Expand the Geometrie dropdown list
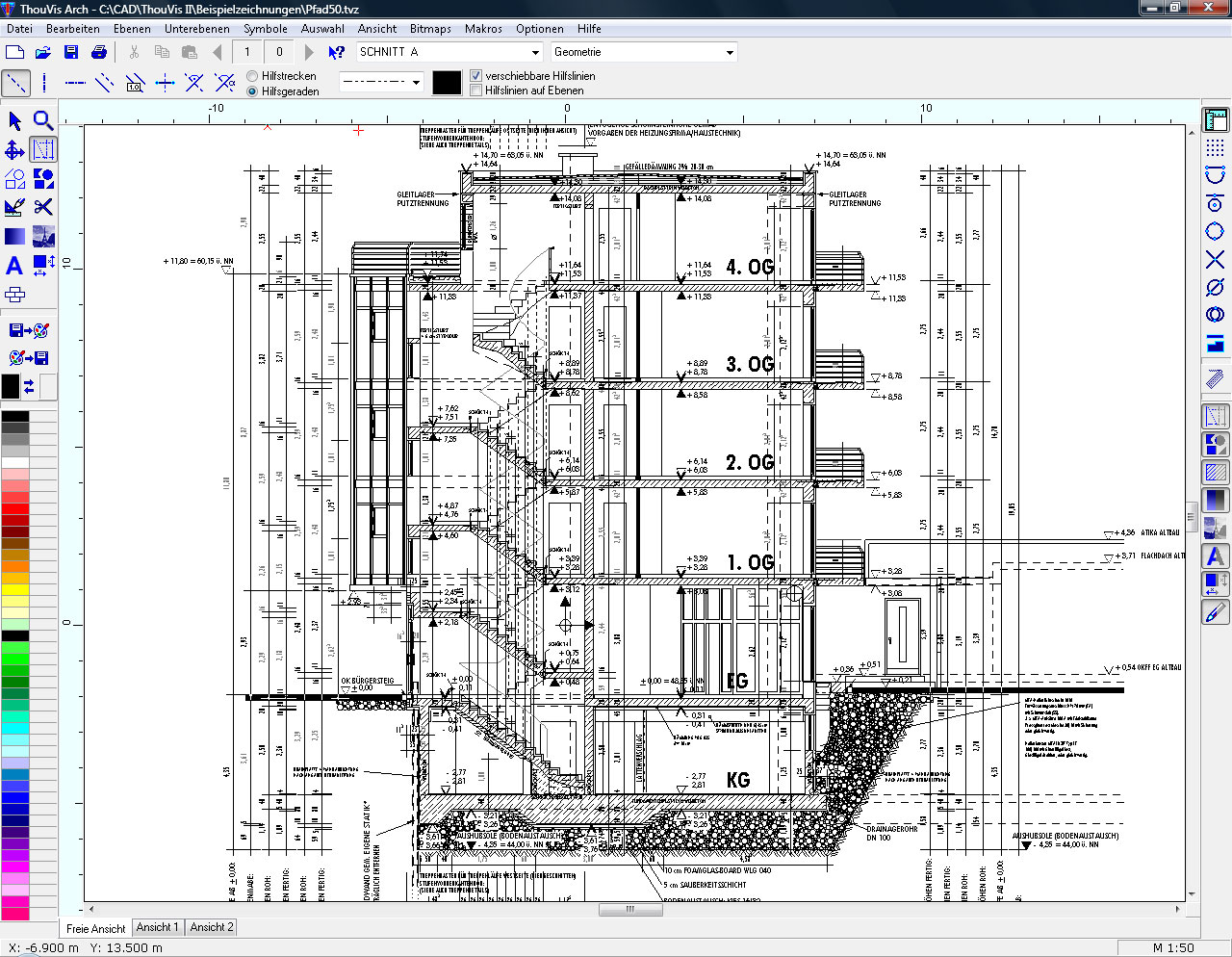 tap(729, 52)
